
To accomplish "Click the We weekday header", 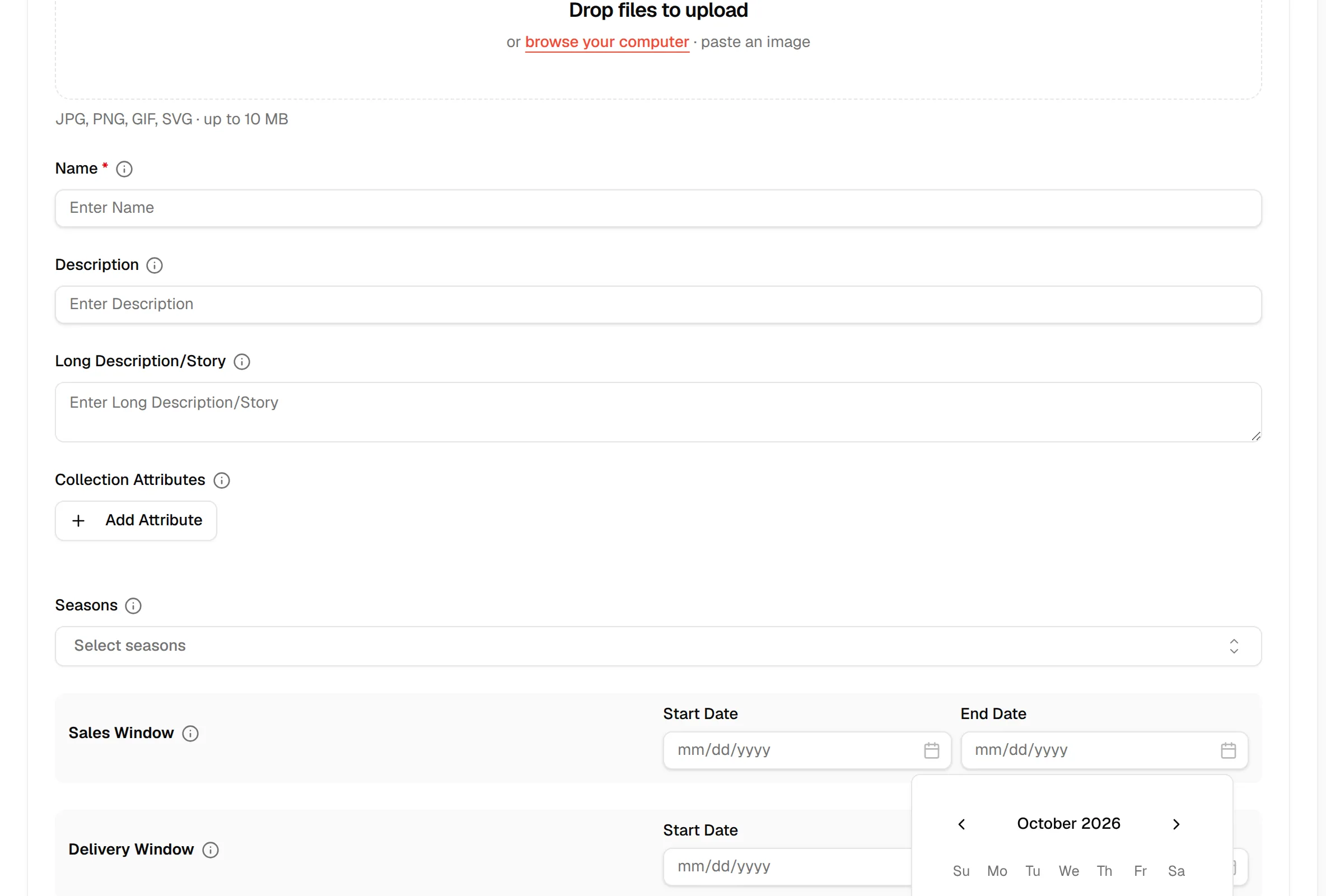I will click(x=1068, y=871).
